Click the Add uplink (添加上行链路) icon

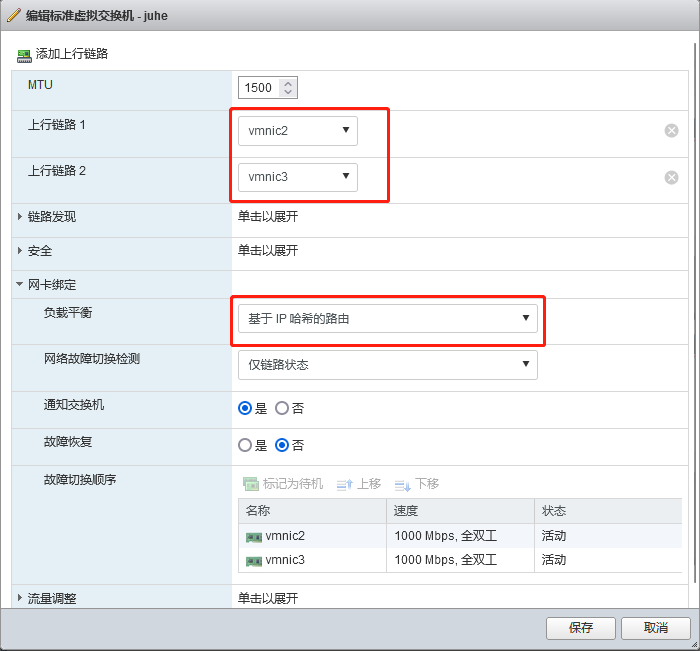[24, 56]
